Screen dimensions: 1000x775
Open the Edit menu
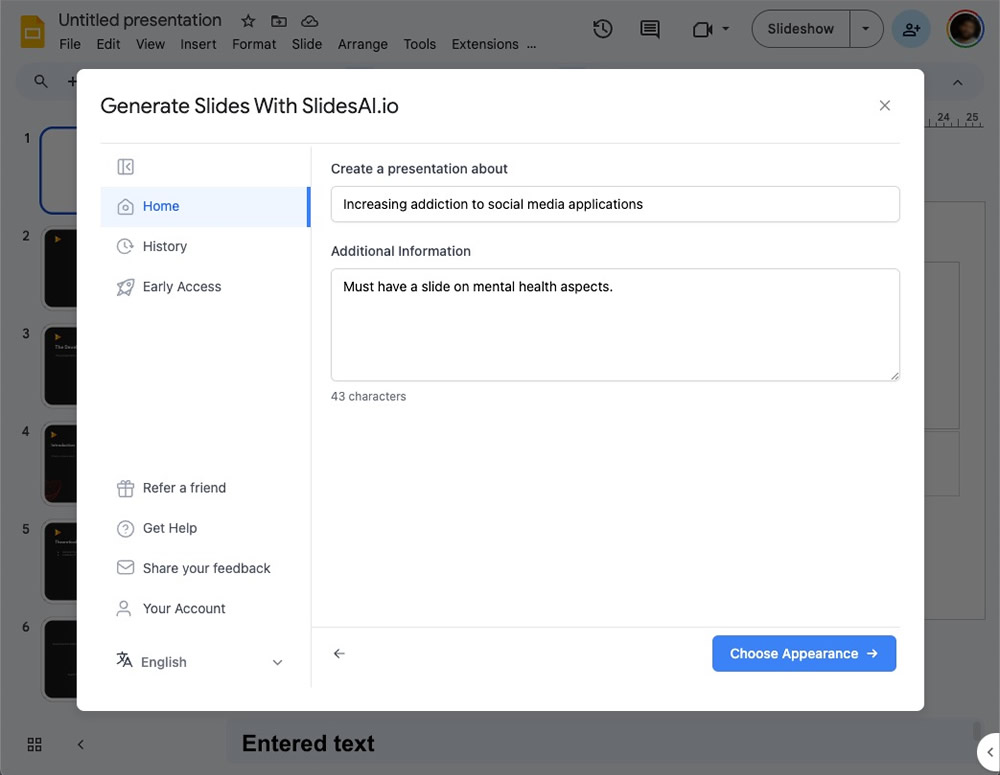coord(108,44)
